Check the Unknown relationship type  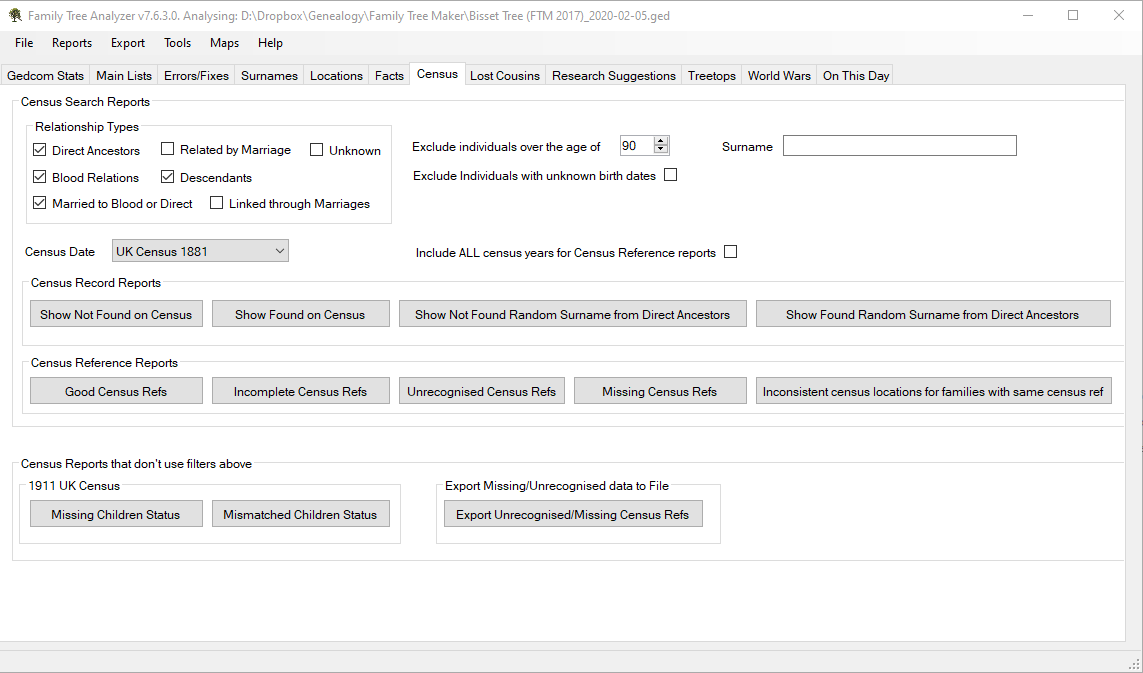316,148
